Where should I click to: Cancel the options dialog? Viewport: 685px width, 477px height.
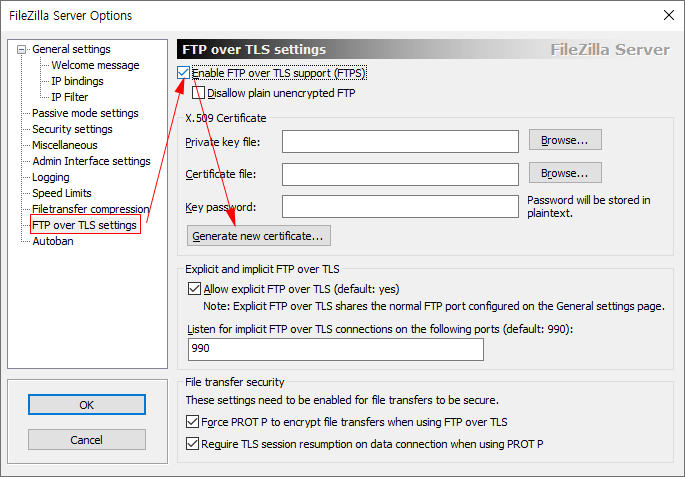[86, 439]
